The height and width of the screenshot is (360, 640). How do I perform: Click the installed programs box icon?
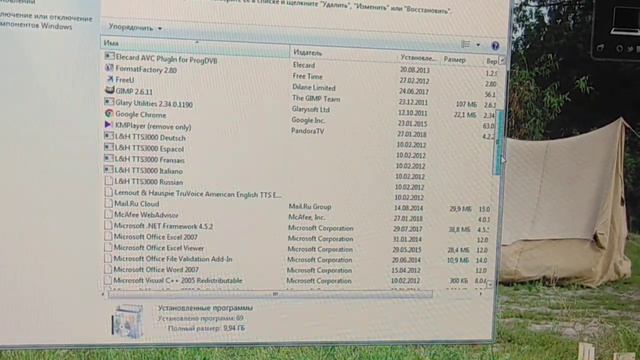128,321
